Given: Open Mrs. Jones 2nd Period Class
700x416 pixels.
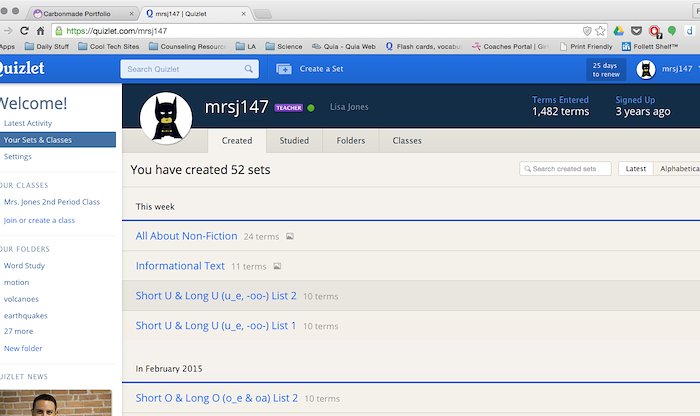Looking at the screenshot, I should [x=52, y=202].
